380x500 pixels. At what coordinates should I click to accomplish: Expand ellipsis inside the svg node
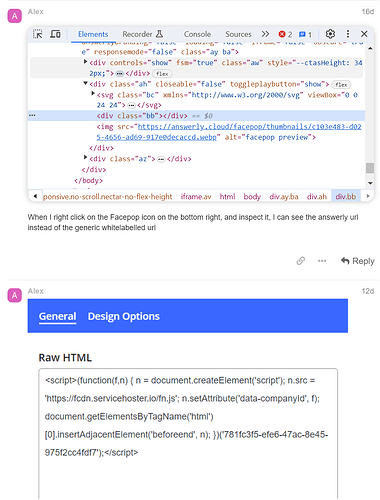pyautogui.click(x=131, y=106)
